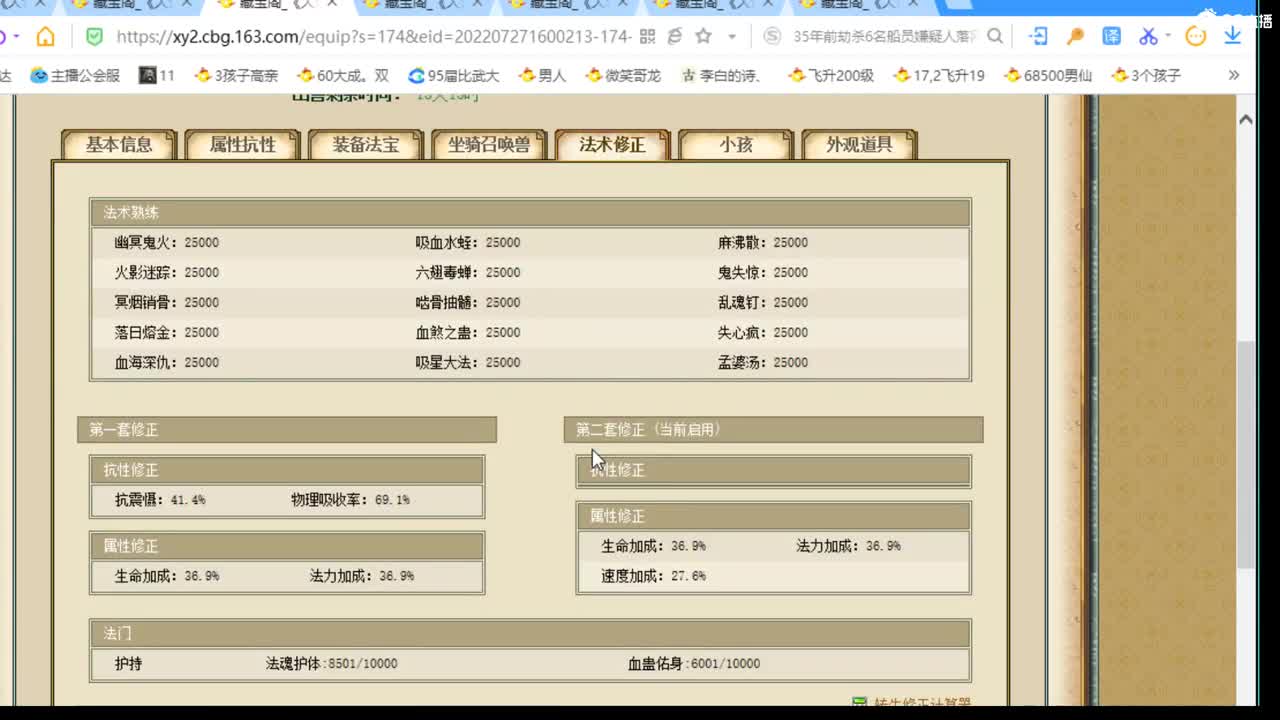Screen dimensions: 1280x720
Task: Click the 法魂护体:8501/10000 value
Action: (331, 664)
